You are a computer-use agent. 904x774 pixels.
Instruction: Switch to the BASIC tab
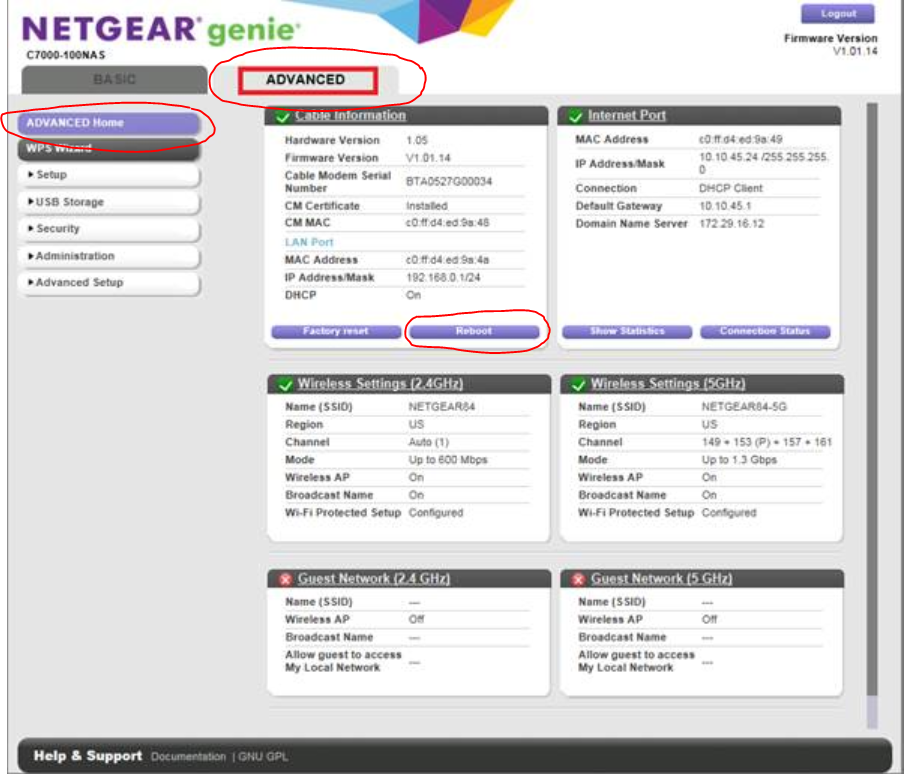pos(114,80)
